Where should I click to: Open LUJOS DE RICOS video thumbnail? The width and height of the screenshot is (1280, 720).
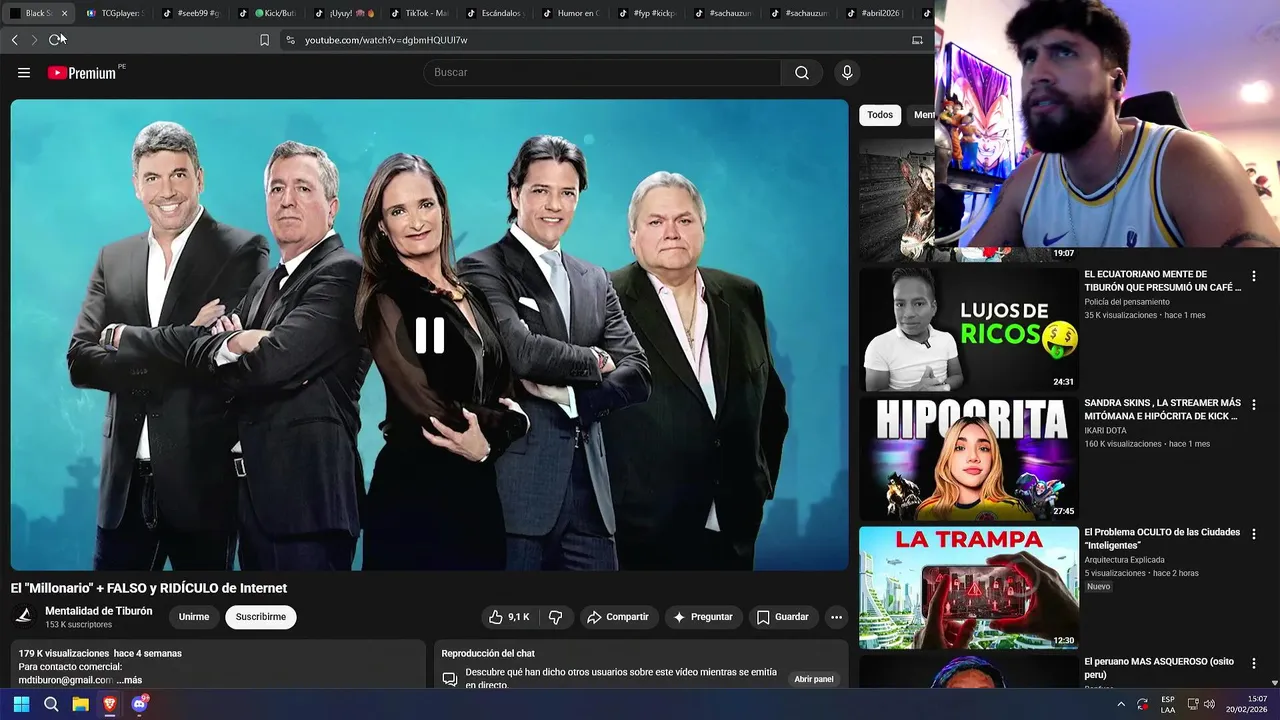969,329
